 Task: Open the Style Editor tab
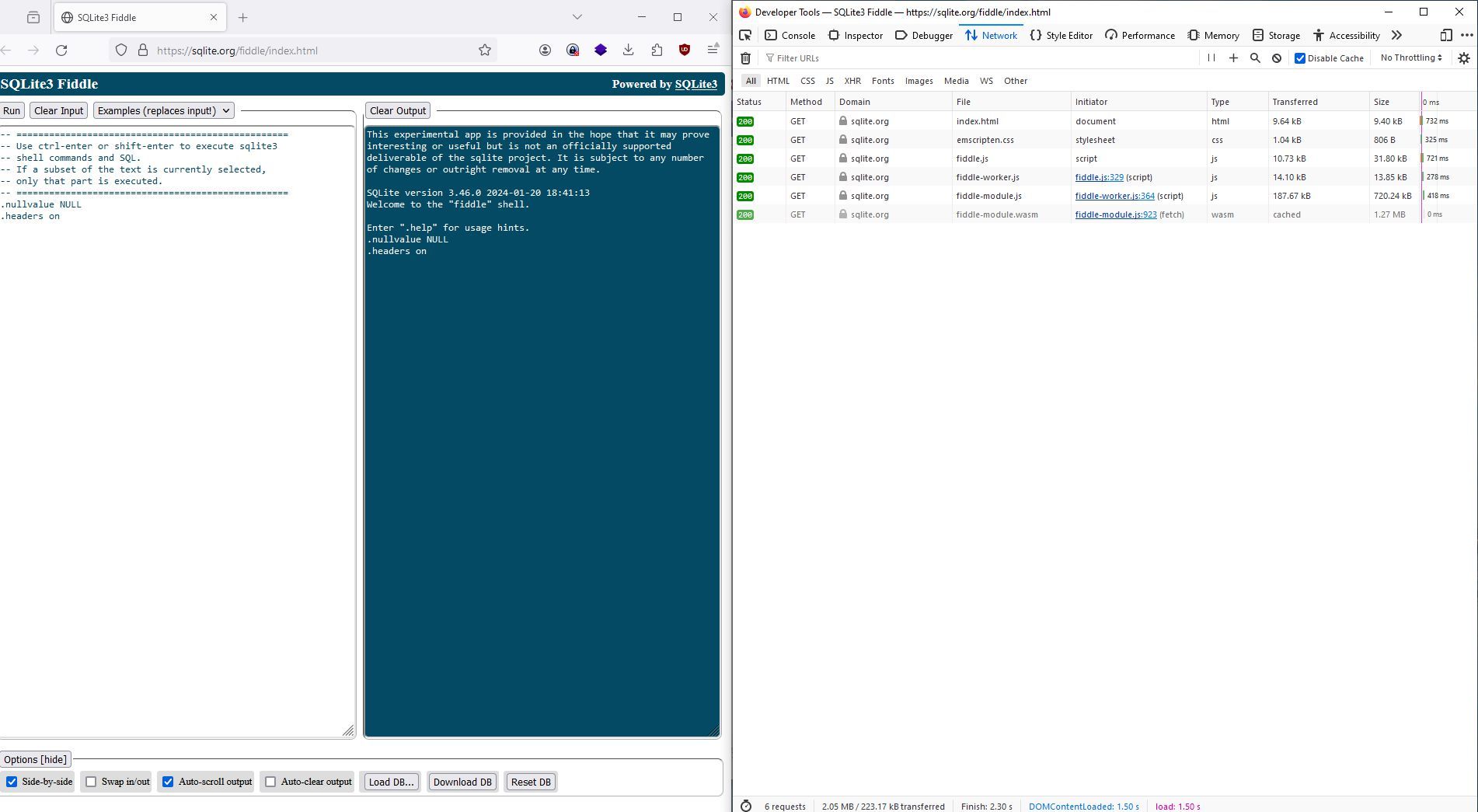pos(1061,35)
